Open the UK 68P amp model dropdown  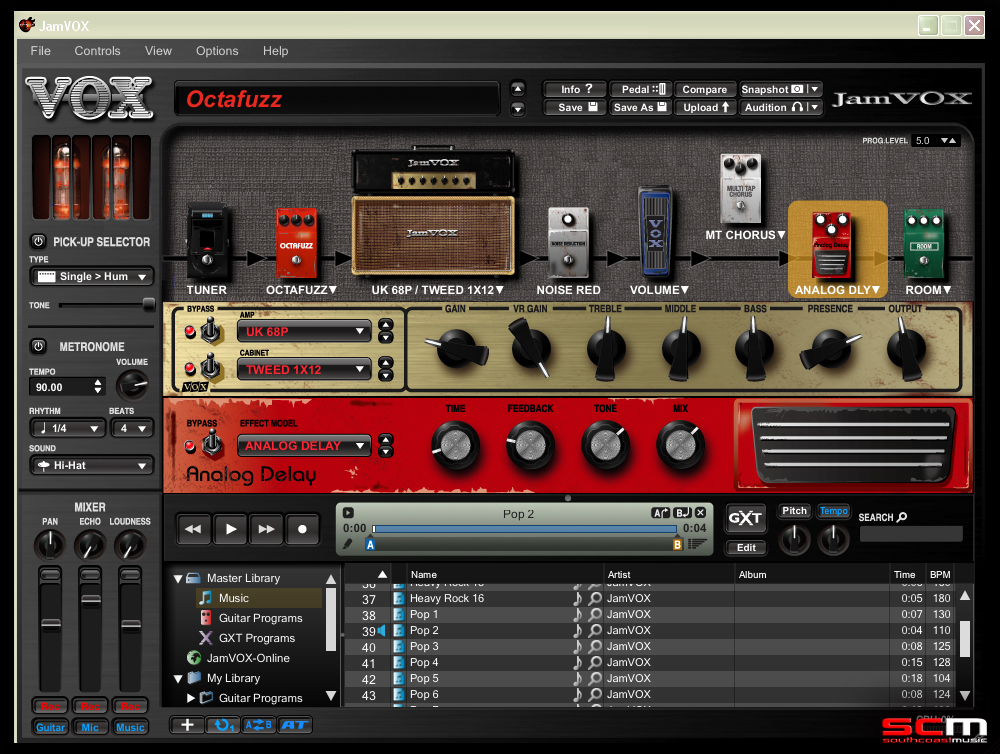coord(304,332)
